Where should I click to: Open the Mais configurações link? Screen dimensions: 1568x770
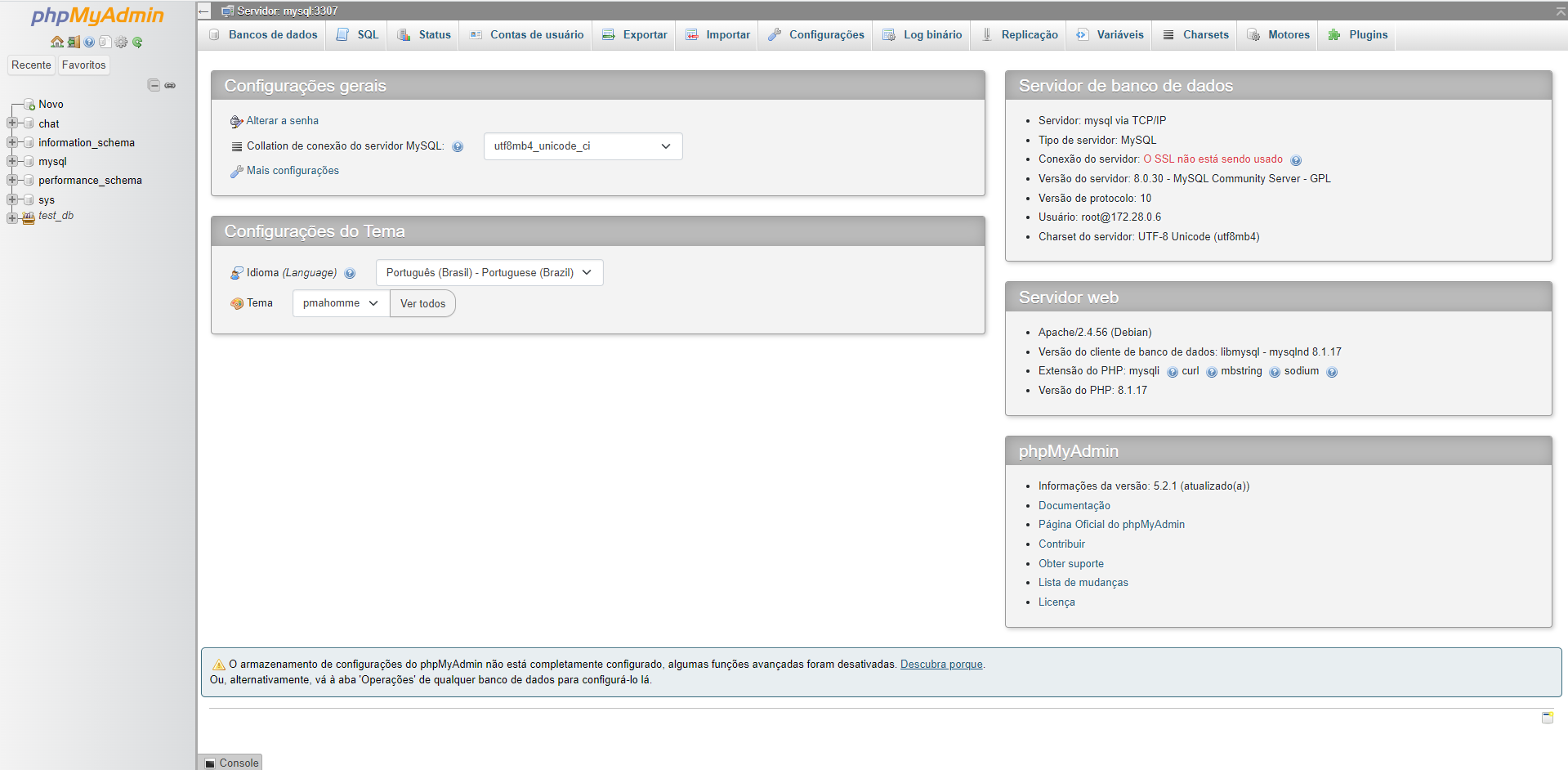[x=293, y=171]
